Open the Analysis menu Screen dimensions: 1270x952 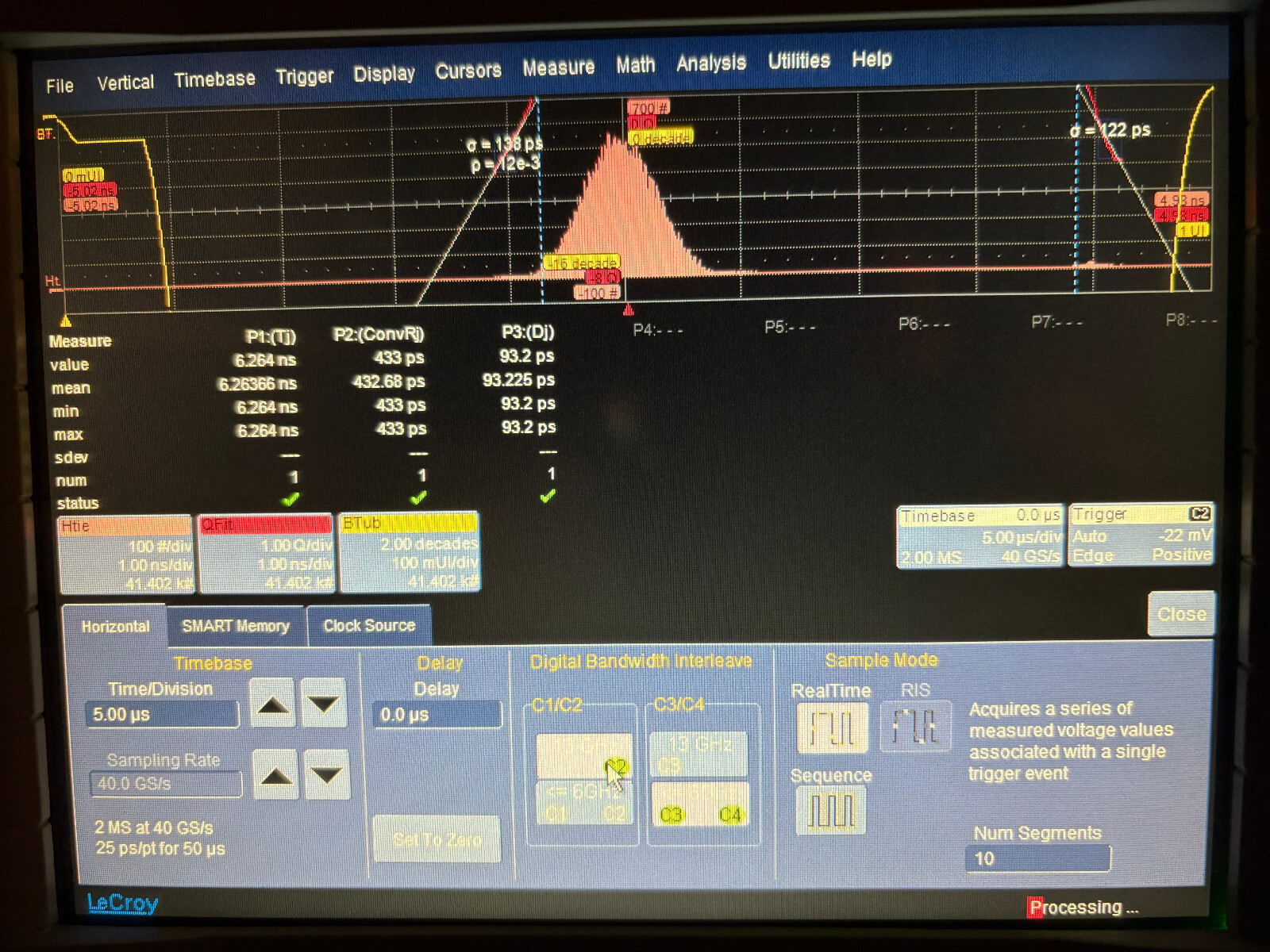tap(711, 63)
